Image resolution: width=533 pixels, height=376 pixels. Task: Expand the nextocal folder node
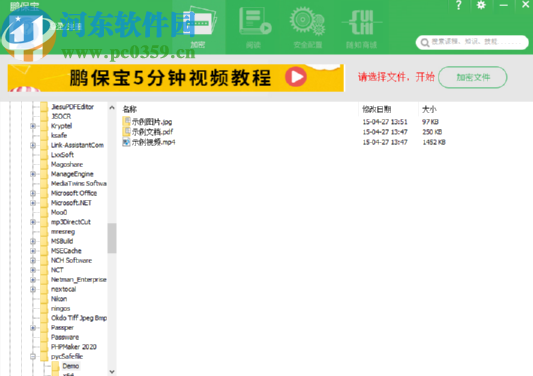[x=33, y=289]
